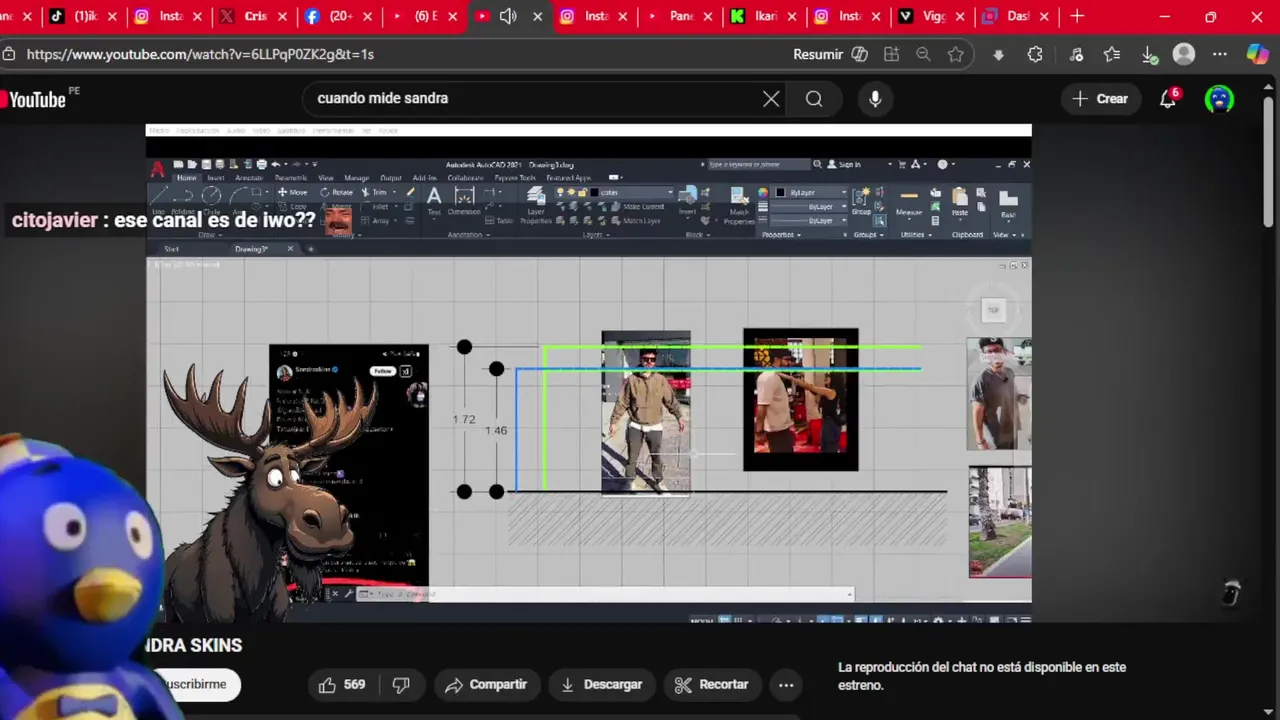Open more video actions (three dots)
Screen dimensions: 1280x720
pos(786,685)
